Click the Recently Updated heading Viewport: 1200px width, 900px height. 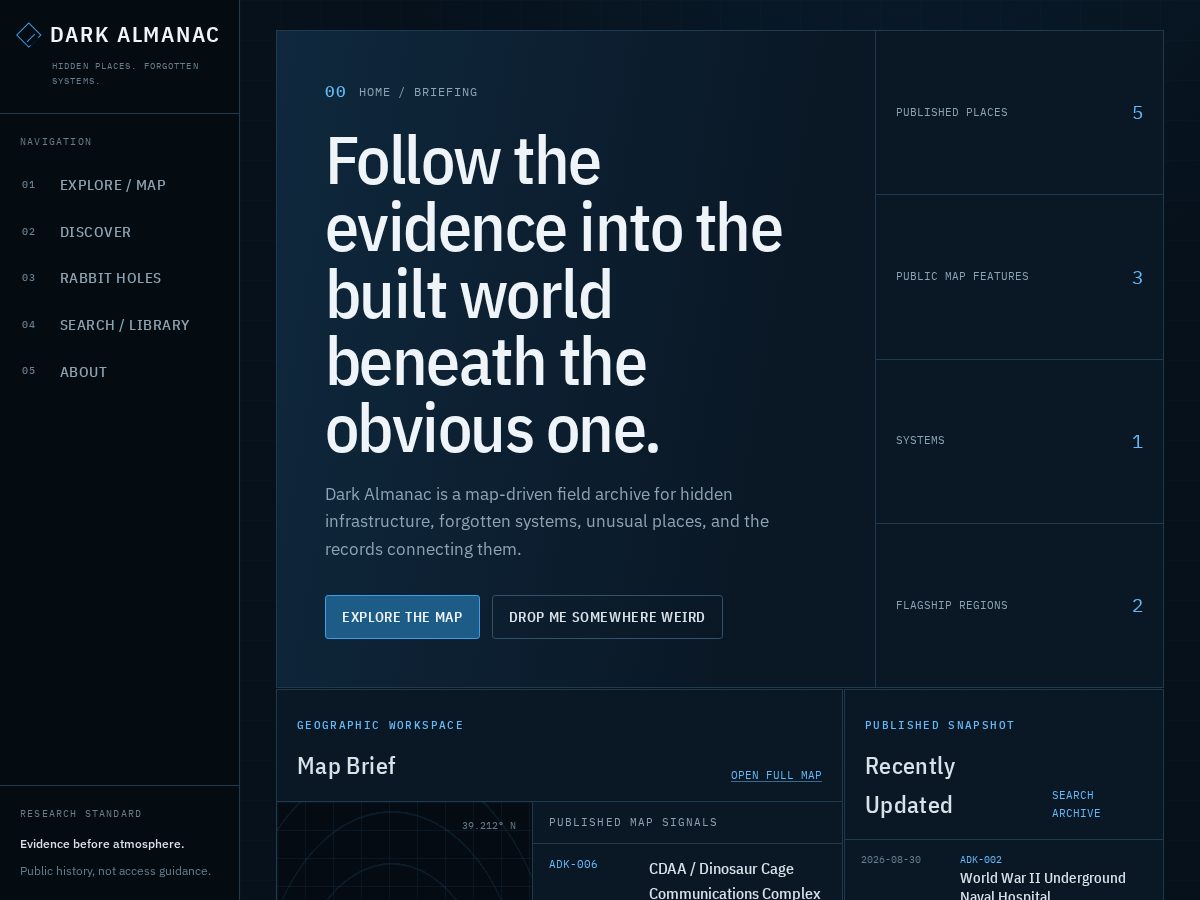coord(910,785)
